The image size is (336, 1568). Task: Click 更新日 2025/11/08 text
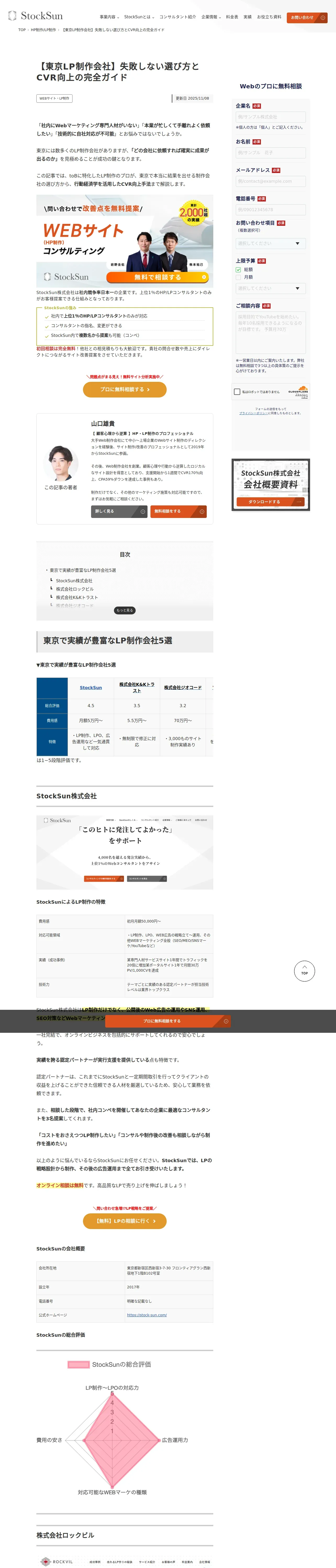coord(192,98)
